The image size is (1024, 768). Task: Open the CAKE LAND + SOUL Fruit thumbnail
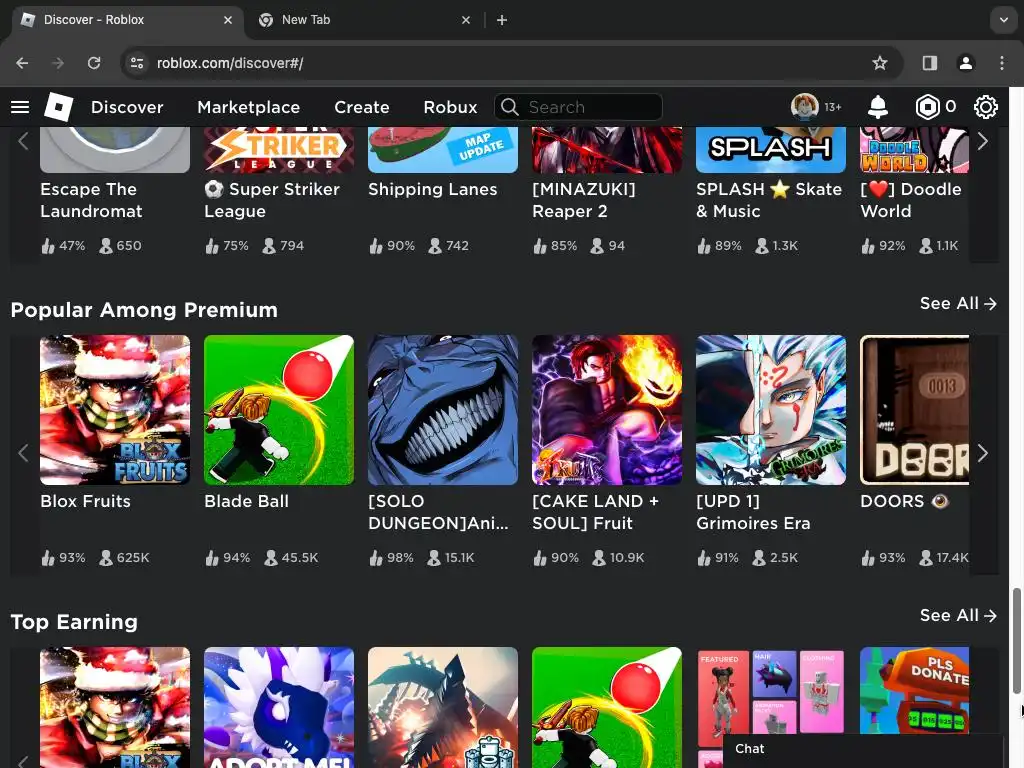tap(607, 410)
